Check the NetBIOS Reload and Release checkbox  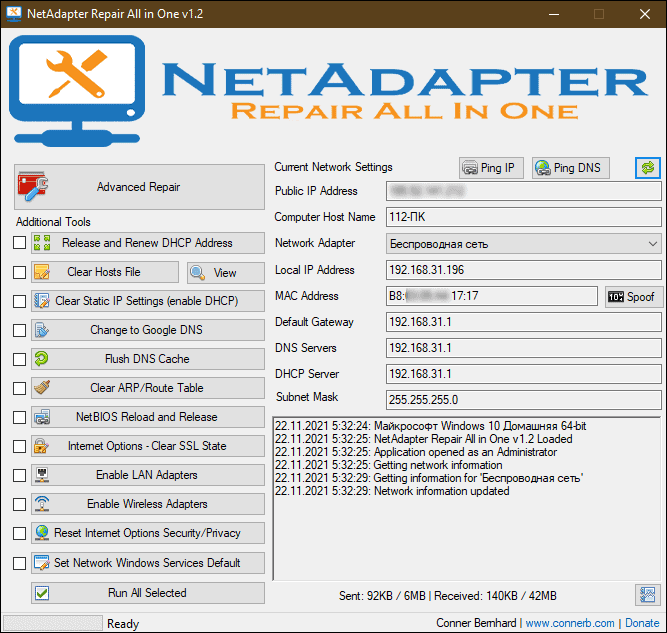20,417
